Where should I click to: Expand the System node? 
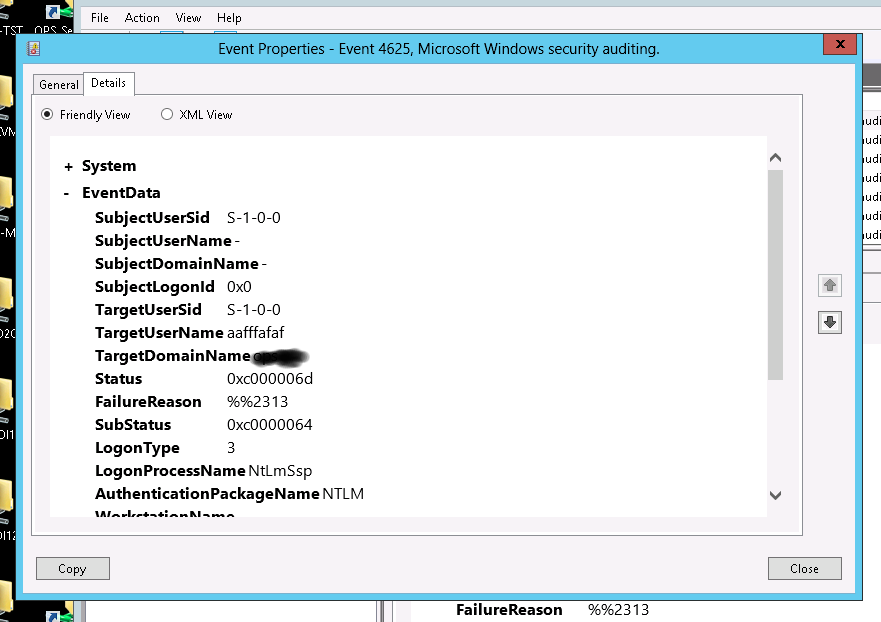click(69, 166)
